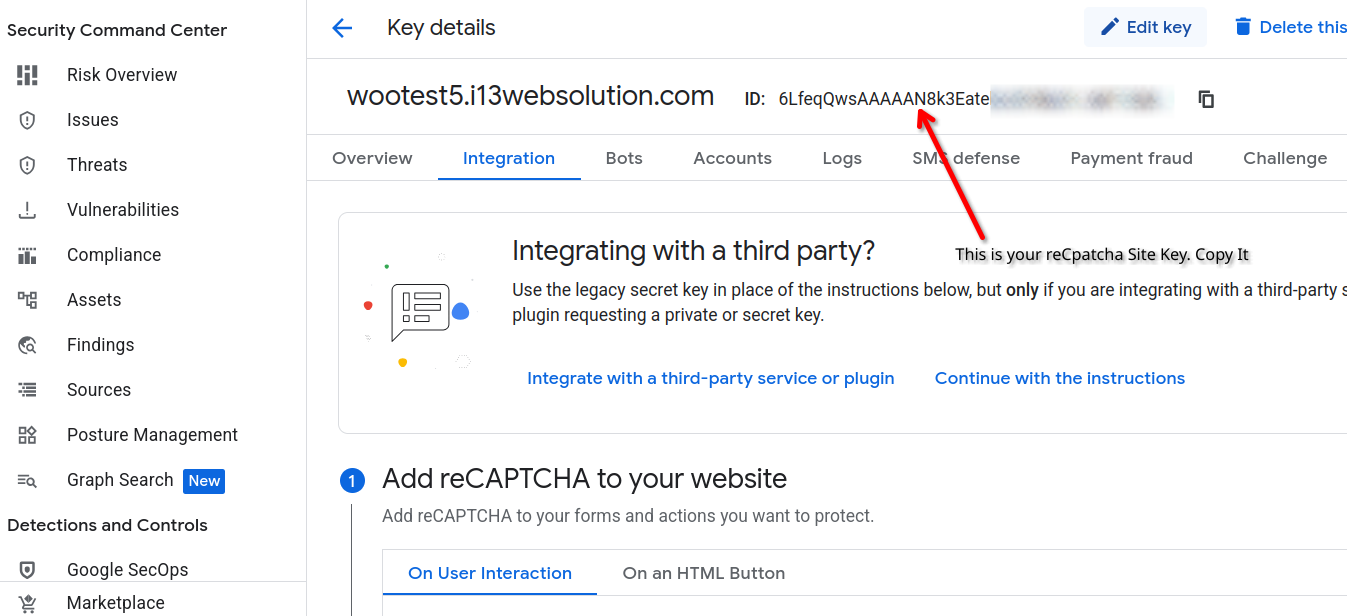Image resolution: width=1347 pixels, height=616 pixels.
Task: Click the Edit key button
Action: (x=1145, y=27)
